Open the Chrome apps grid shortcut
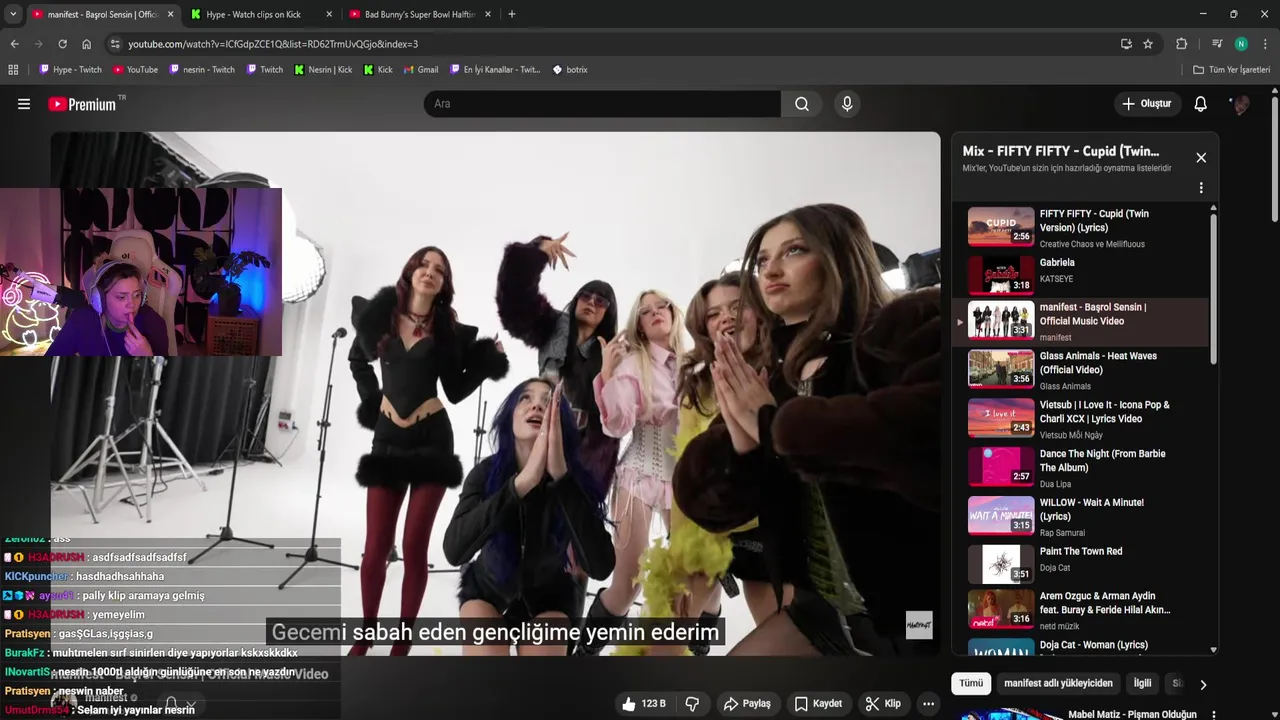The image size is (1280, 720). tap(13, 70)
